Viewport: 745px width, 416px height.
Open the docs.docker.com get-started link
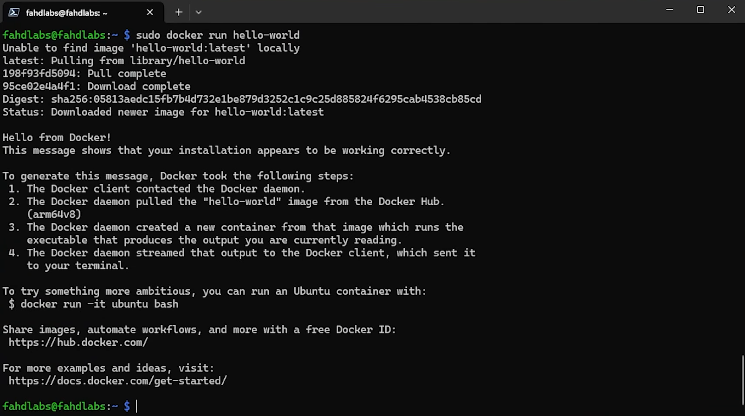(x=118, y=381)
